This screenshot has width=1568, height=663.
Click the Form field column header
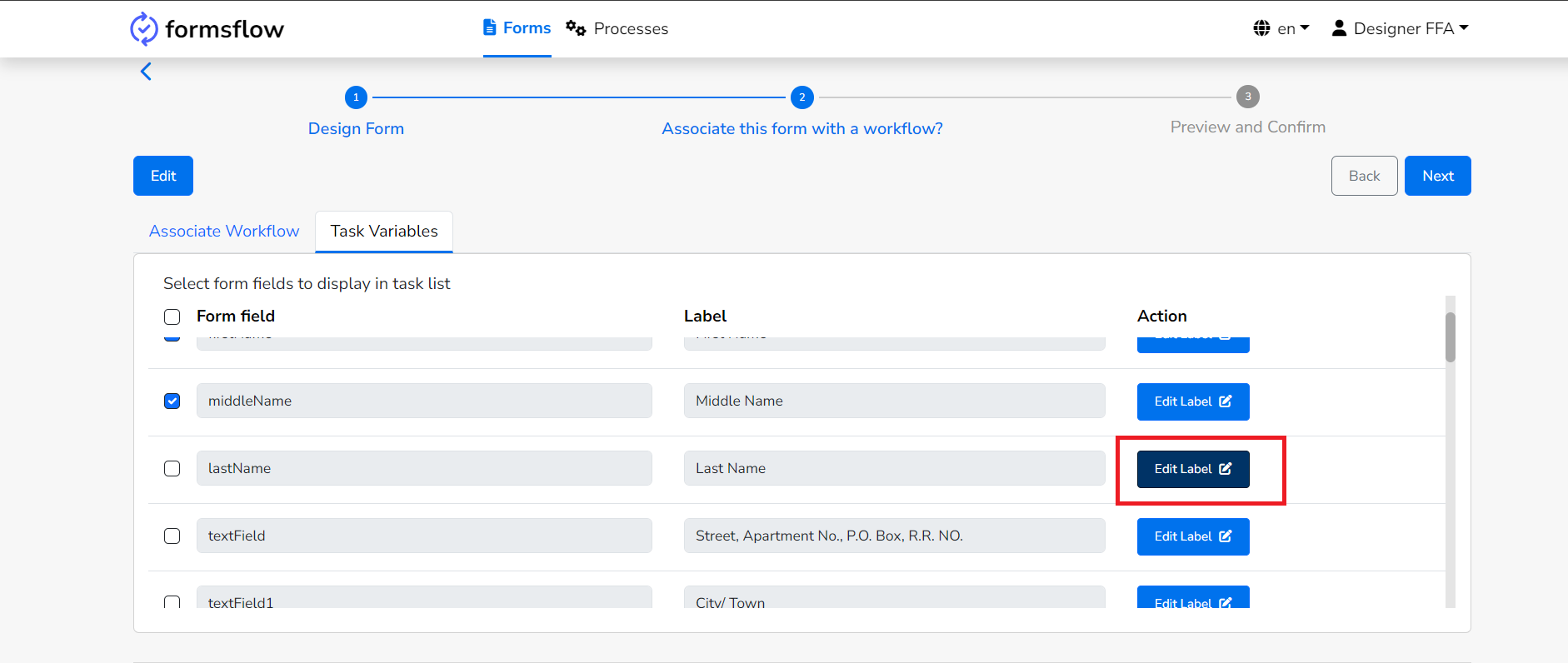(x=236, y=316)
